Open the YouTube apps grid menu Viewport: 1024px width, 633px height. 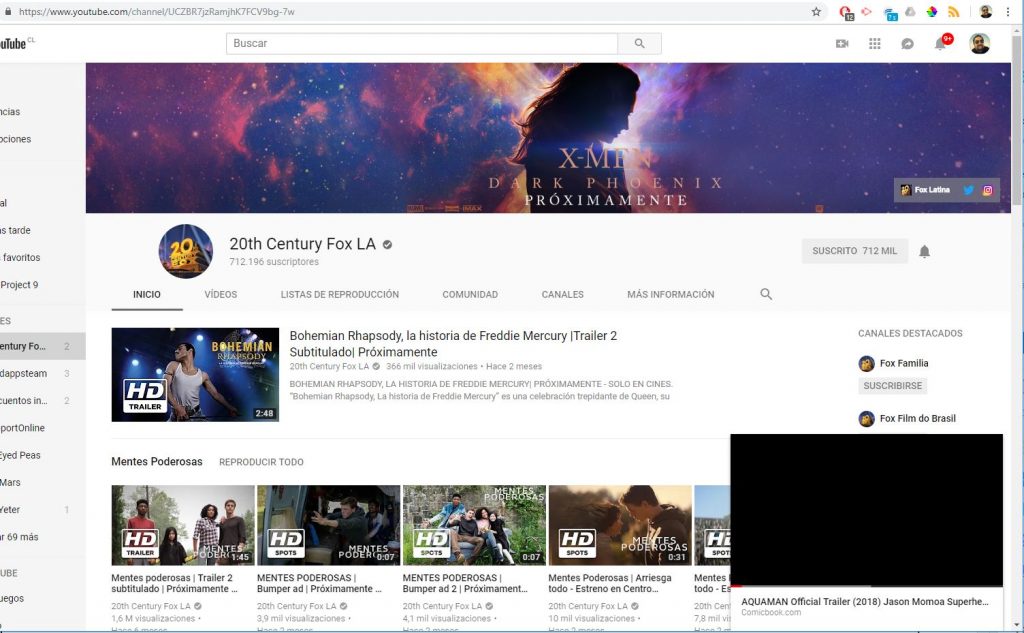(x=874, y=44)
